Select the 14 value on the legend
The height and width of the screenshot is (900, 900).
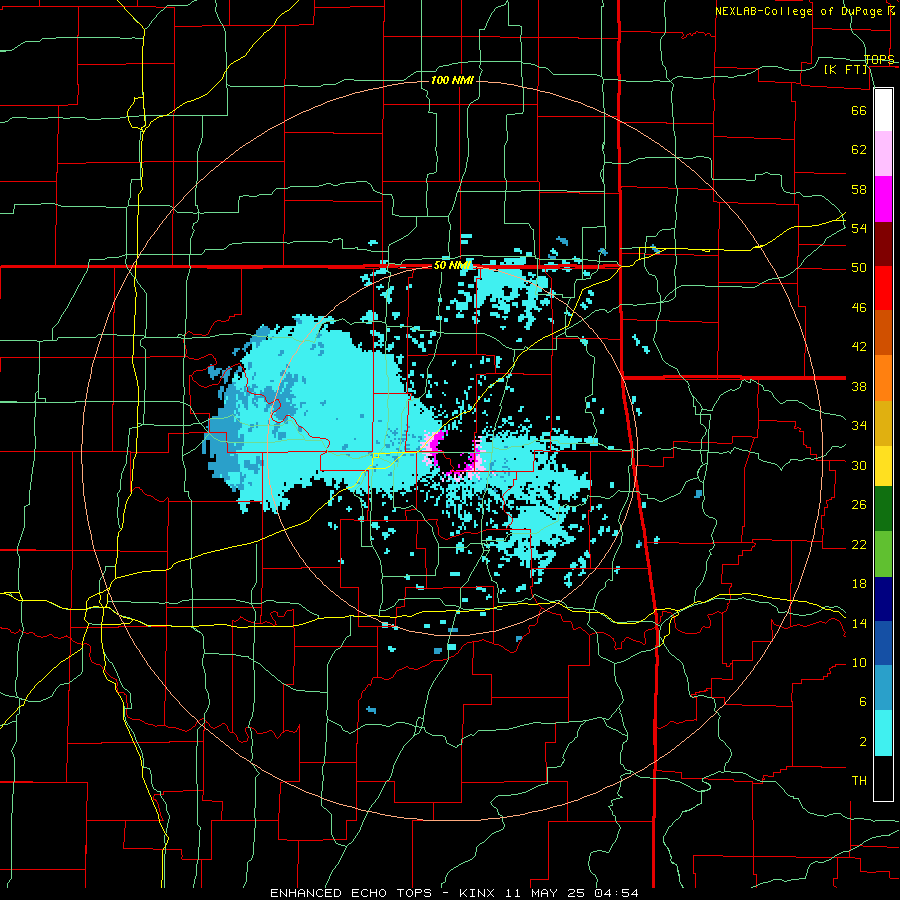pos(859,623)
